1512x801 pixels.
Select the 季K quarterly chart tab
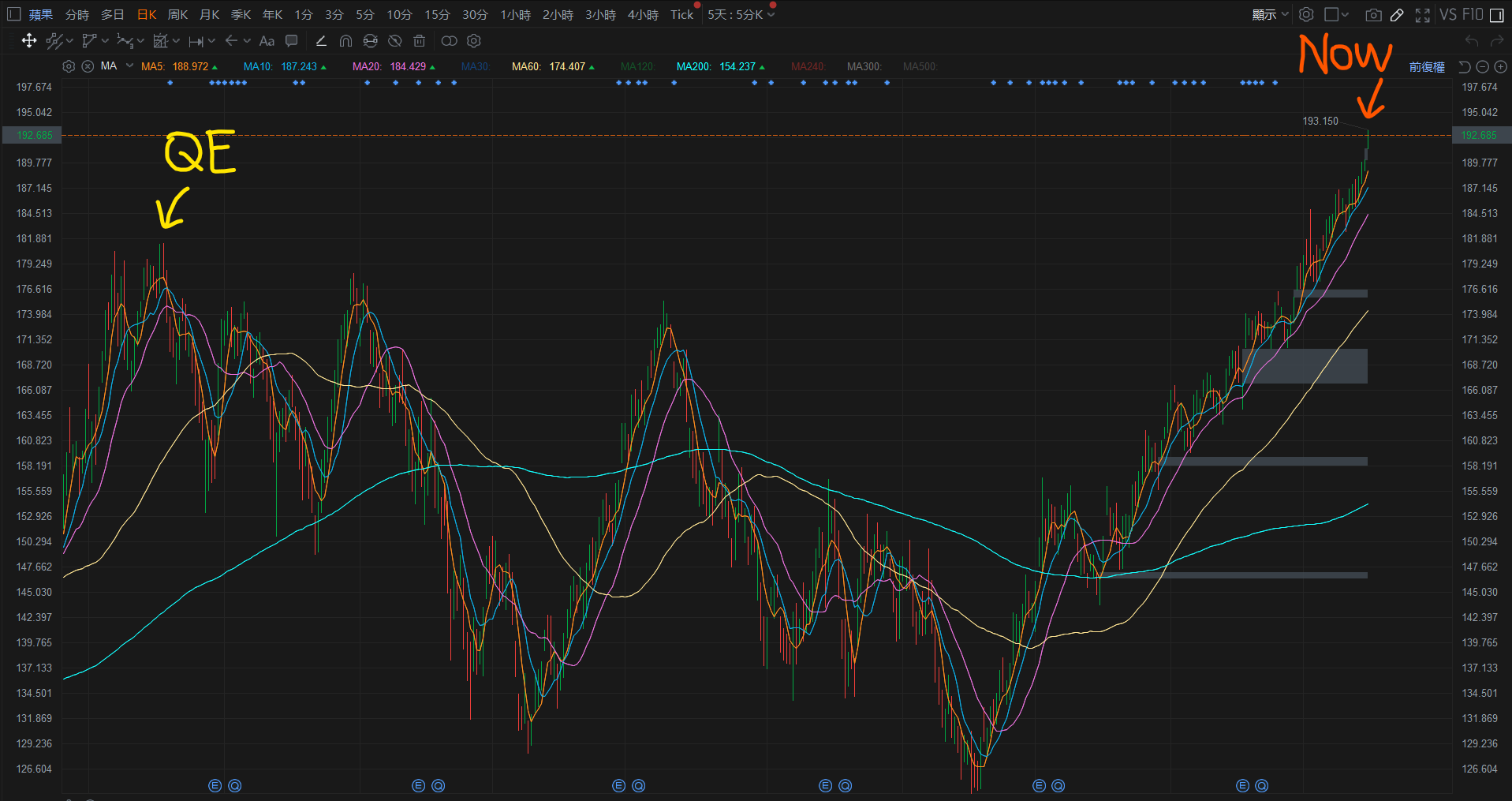pos(241,15)
